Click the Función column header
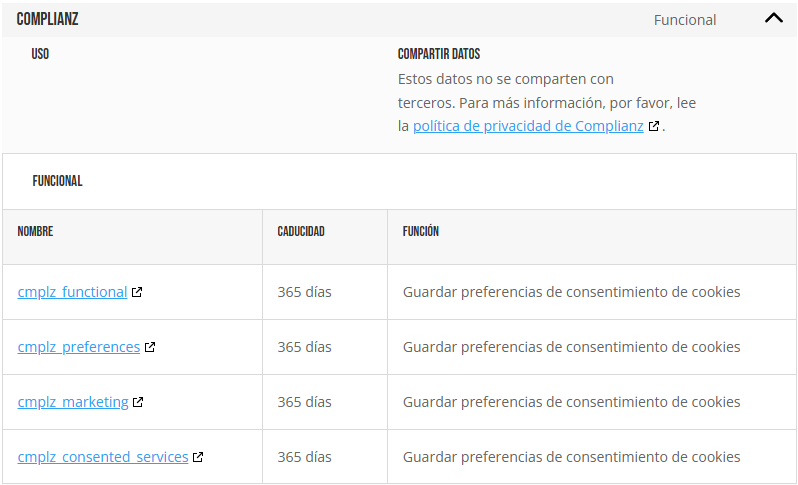This screenshot has width=798, height=485. click(421, 232)
